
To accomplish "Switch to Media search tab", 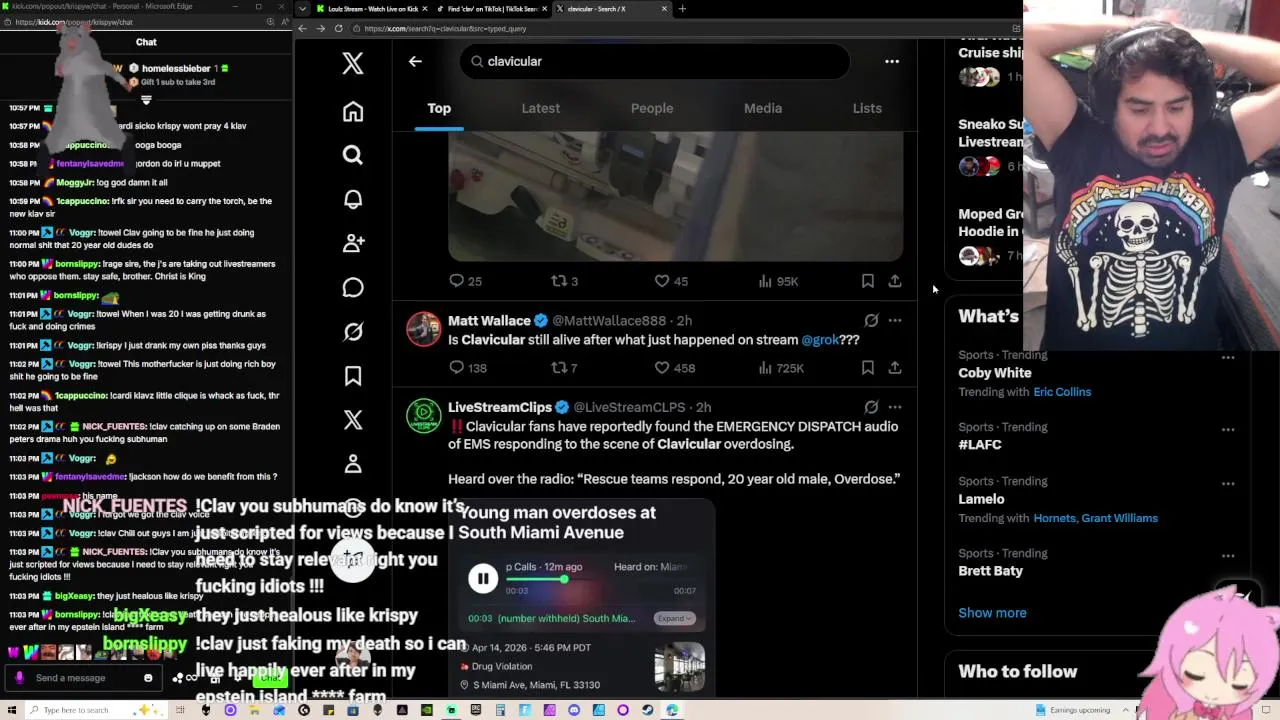I will [x=762, y=108].
